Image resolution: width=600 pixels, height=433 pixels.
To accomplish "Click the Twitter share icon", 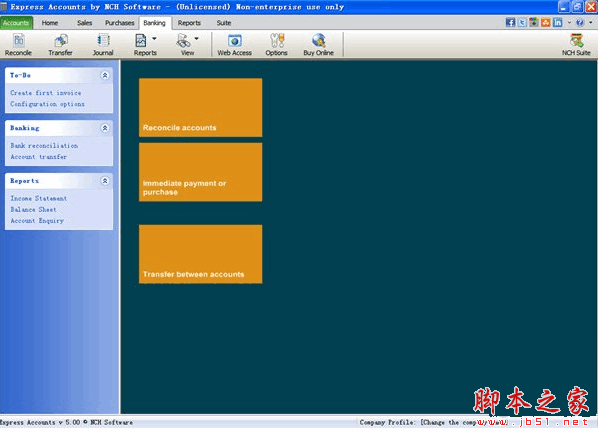I will [522, 23].
